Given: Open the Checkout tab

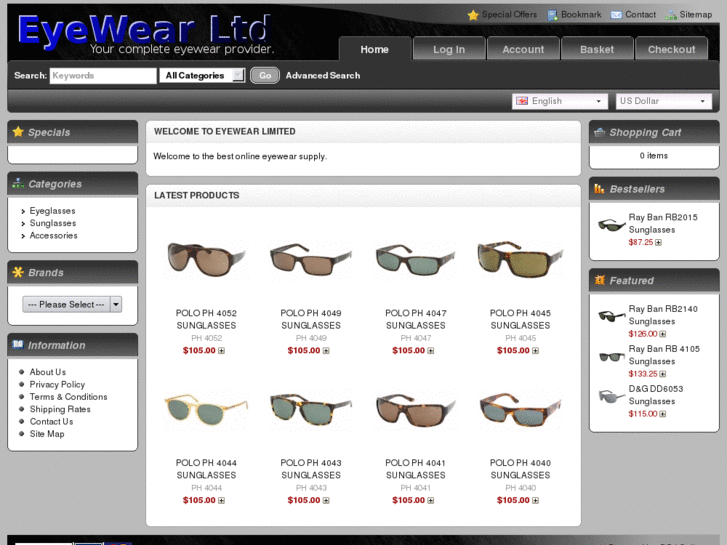Looking at the screenshot, I should [671, 49].
